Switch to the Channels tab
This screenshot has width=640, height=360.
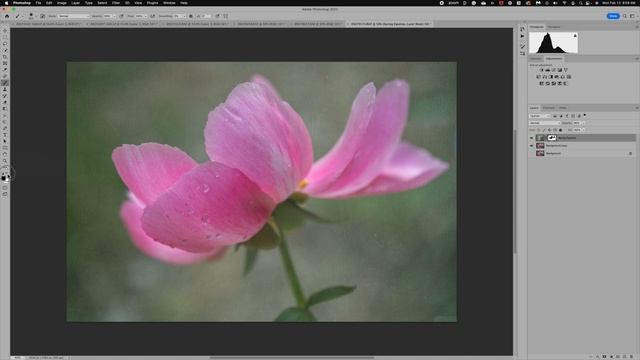(x=549, y=108)
